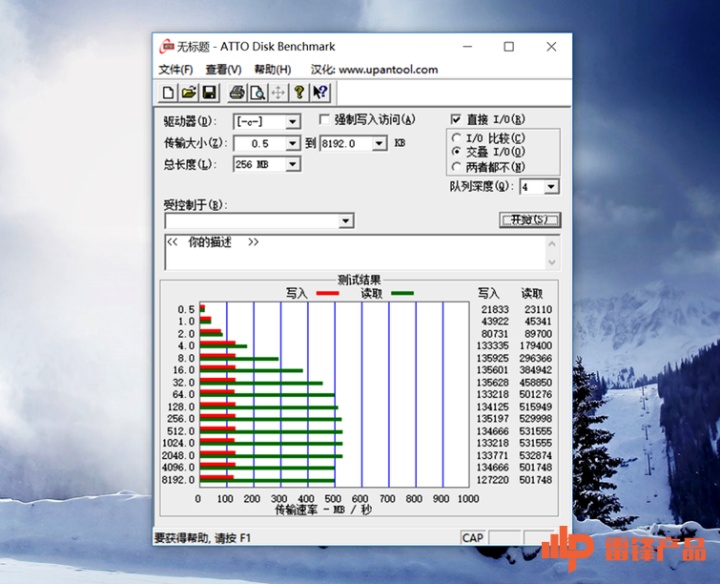The image size is (720, 584).
Task: Close the ATTO Disk Benchmark window
Action: click(x=551, y=47)
